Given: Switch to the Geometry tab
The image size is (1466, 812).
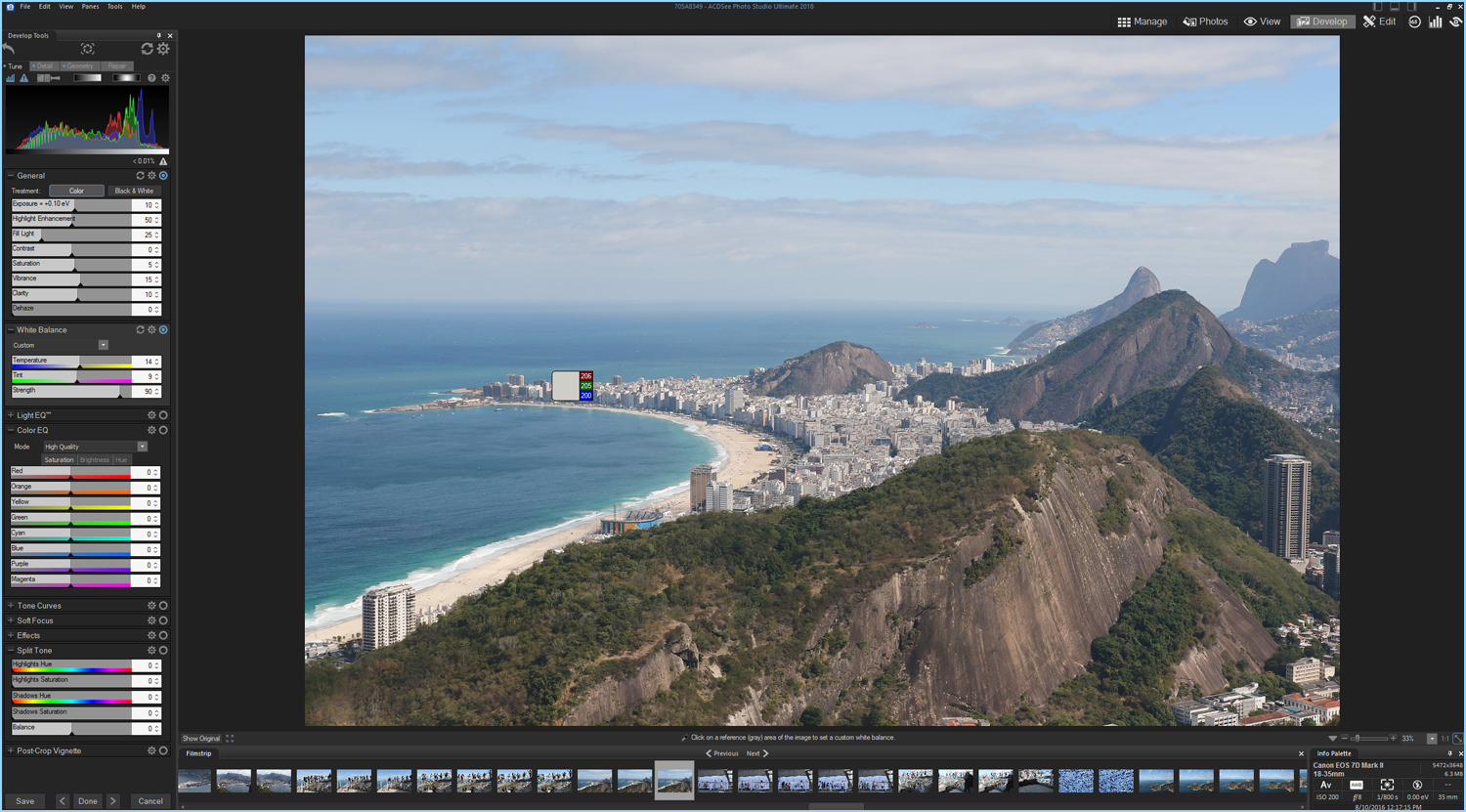Looking at the screenshot, I should (79, 66).
